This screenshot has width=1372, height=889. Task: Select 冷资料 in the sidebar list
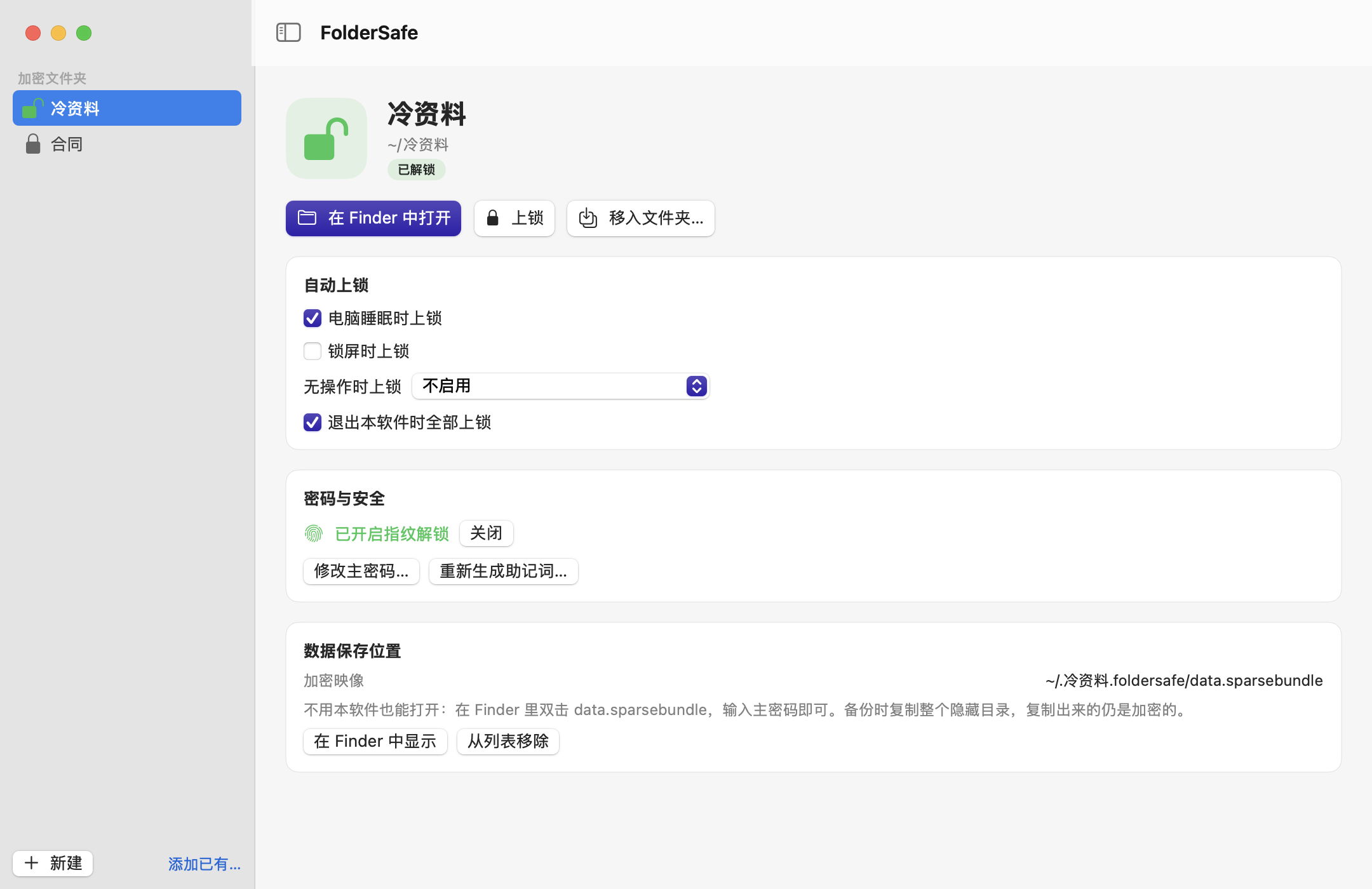tap(127, 108)
